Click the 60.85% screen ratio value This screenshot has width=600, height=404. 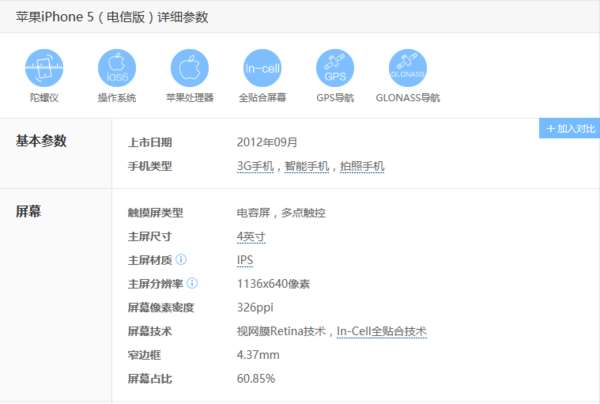click(x=256, y=379)
